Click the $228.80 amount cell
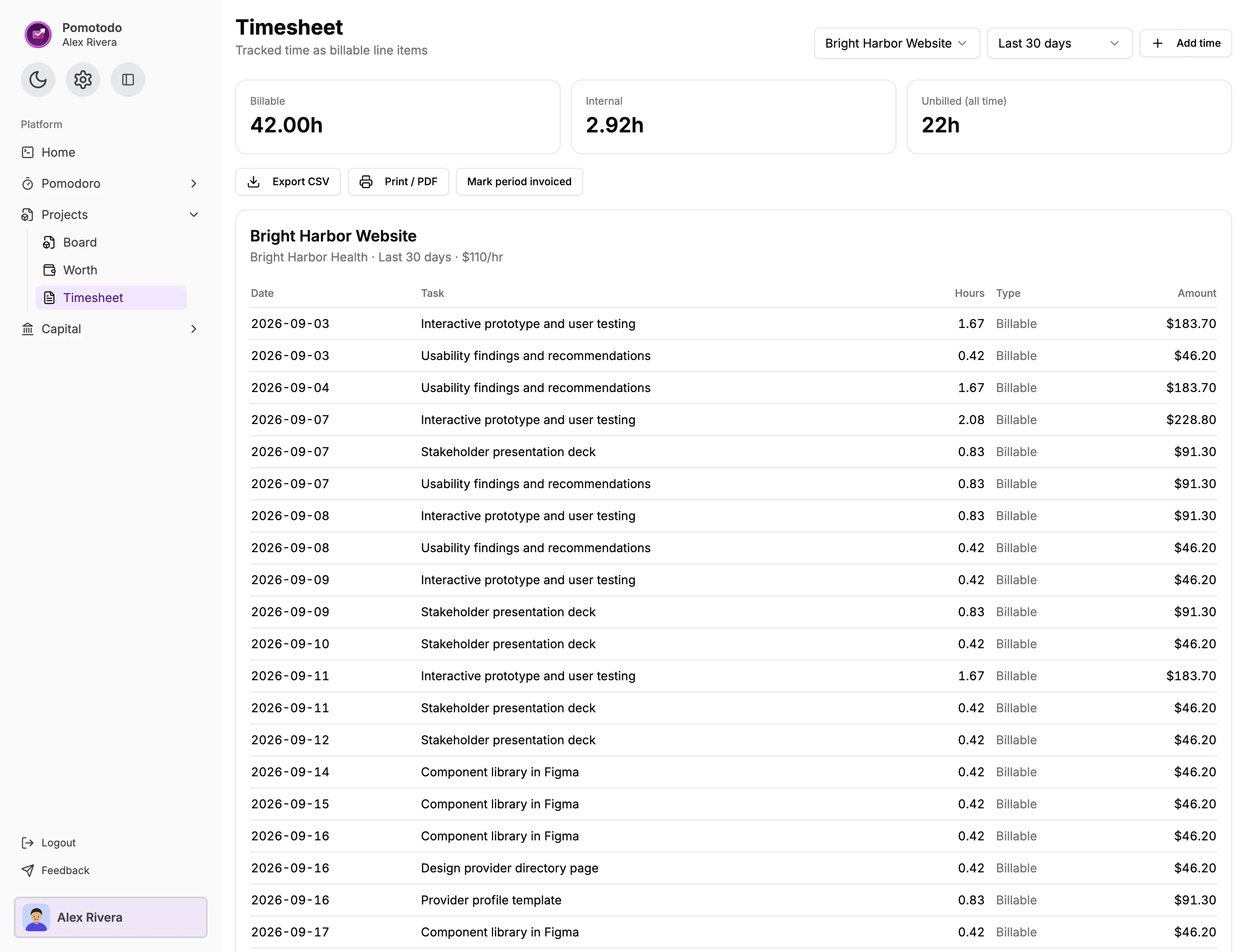This screenshot has height=952, width=1246. coord(1191,420)
